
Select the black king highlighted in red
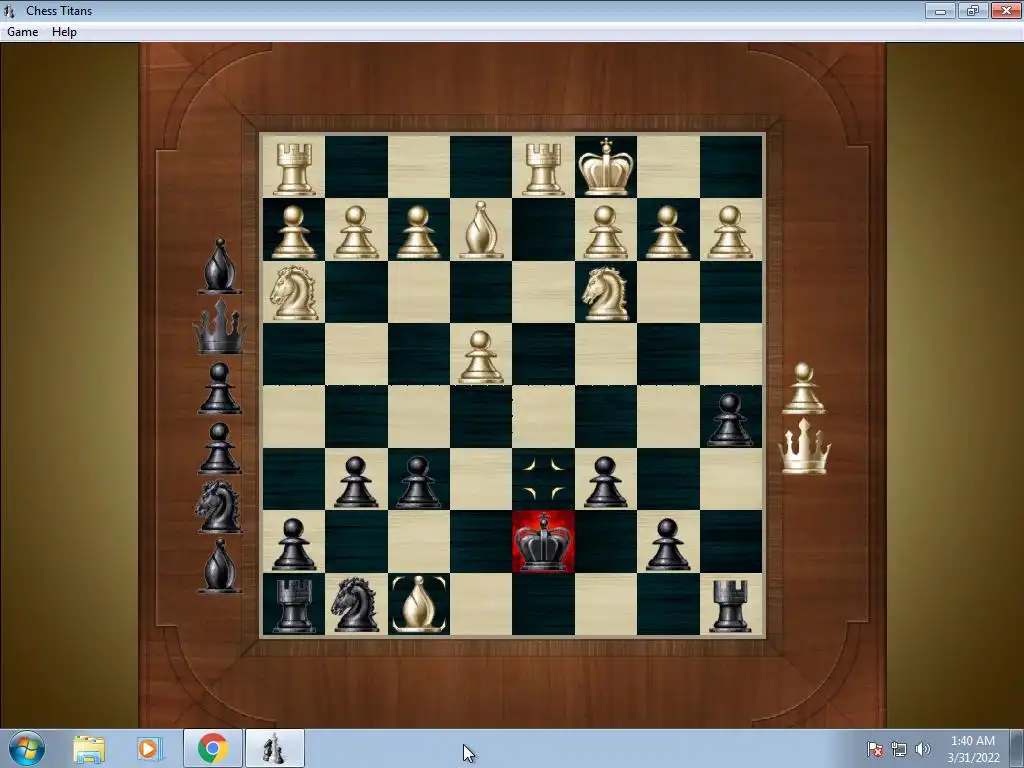[543, 541]
